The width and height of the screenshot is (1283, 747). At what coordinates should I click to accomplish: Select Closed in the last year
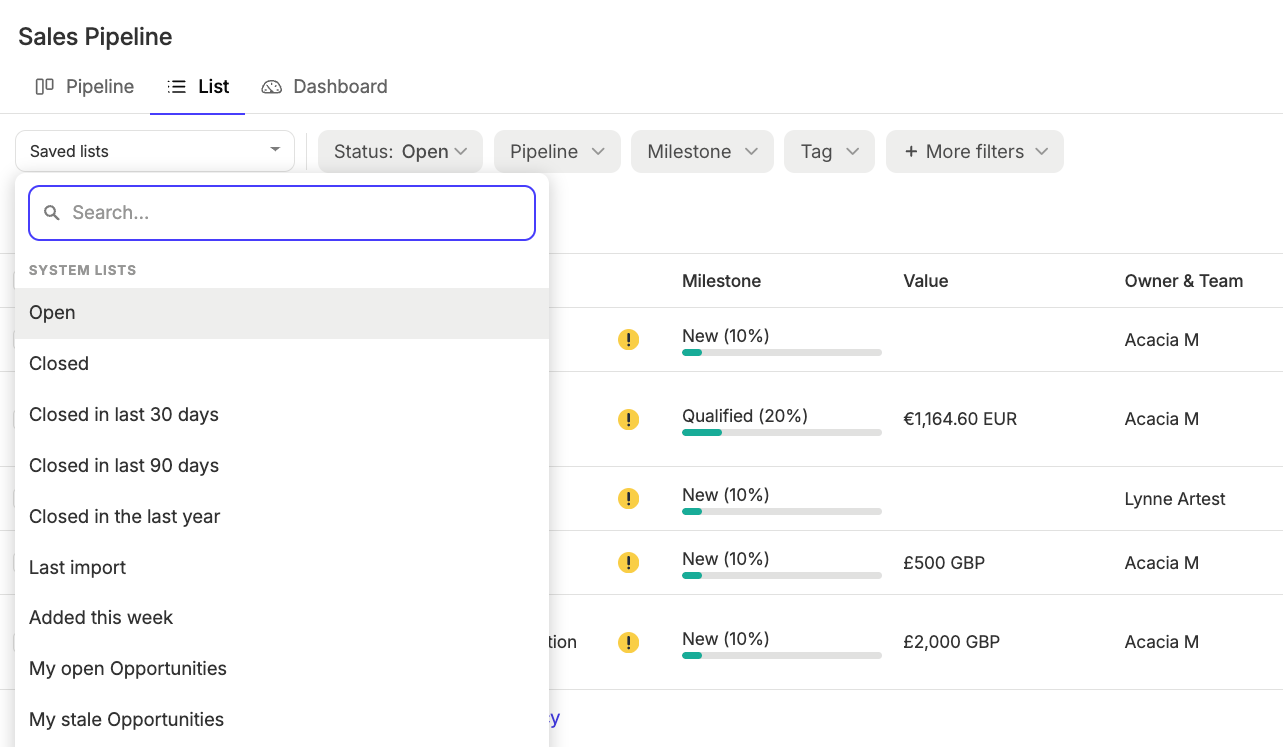tap(282, 517)
